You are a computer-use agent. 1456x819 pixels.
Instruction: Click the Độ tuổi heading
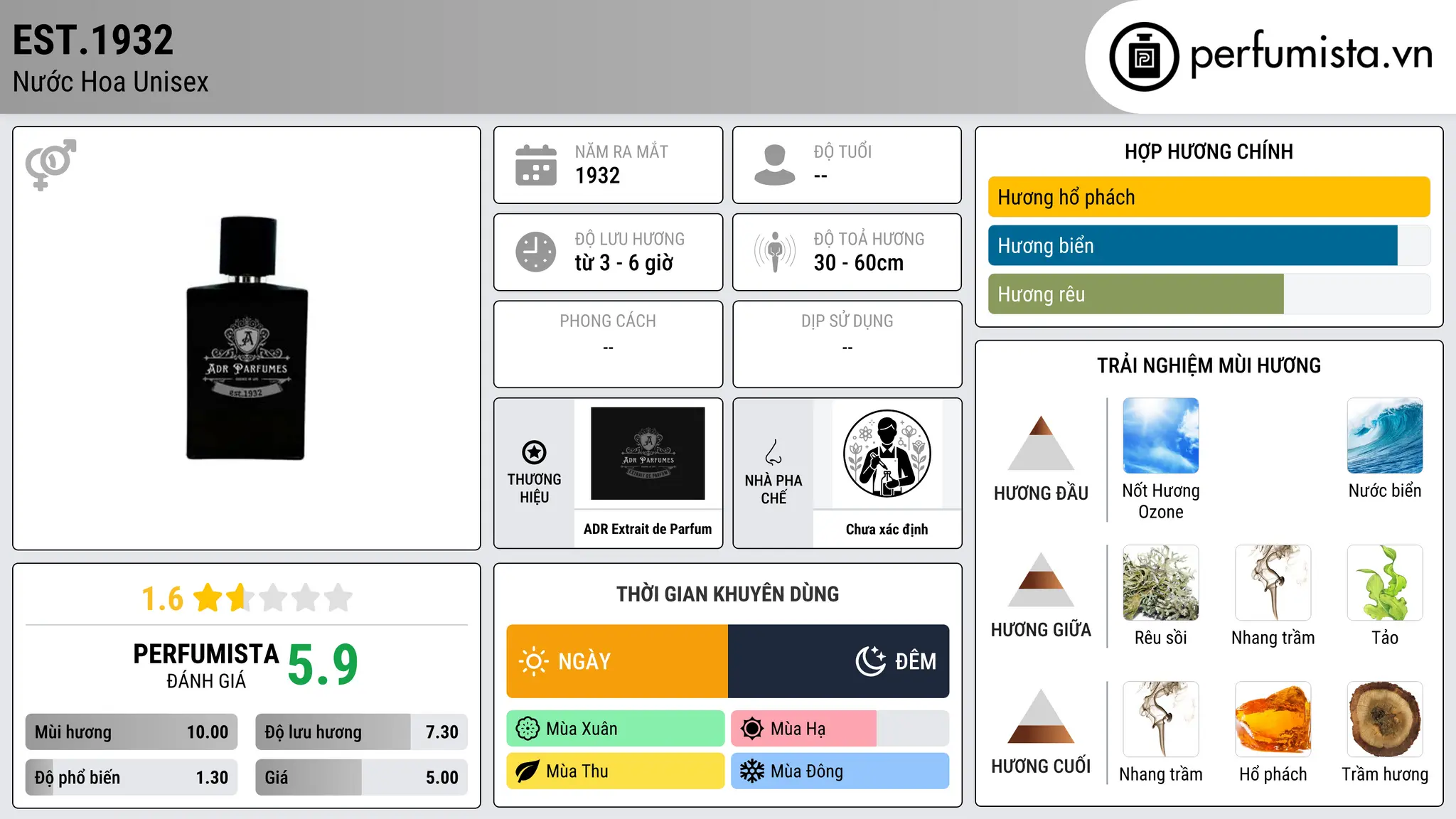point(842,151)
